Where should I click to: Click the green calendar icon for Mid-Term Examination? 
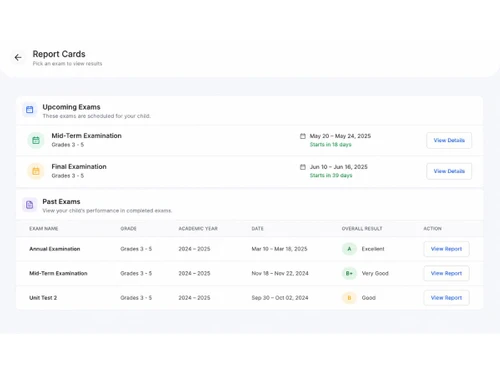tap(36, 140)
